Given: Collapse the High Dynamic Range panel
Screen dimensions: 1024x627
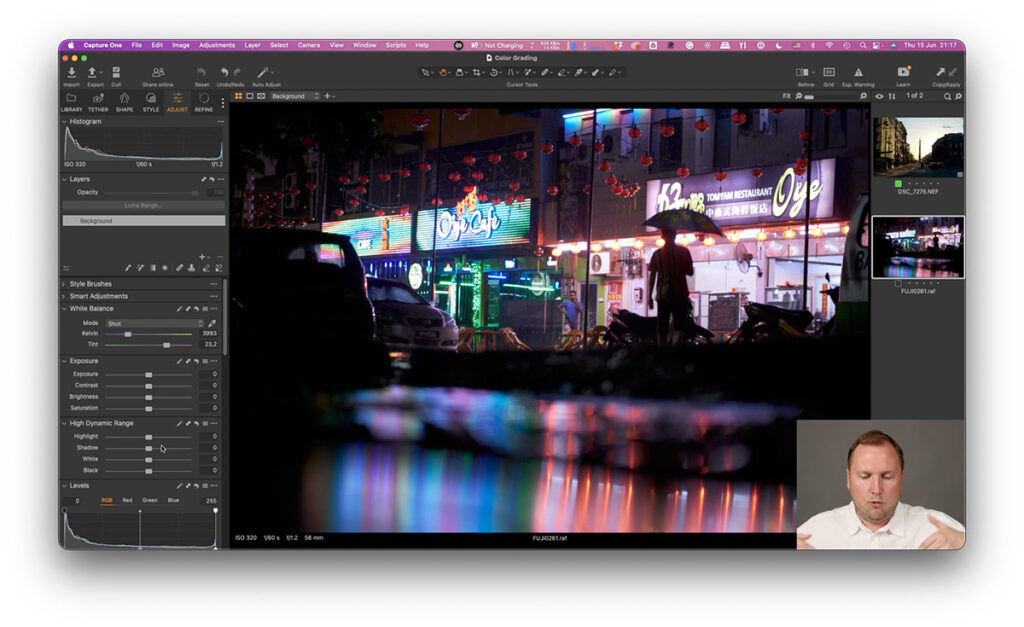Looking at the screenshot, I should [65, 423].
